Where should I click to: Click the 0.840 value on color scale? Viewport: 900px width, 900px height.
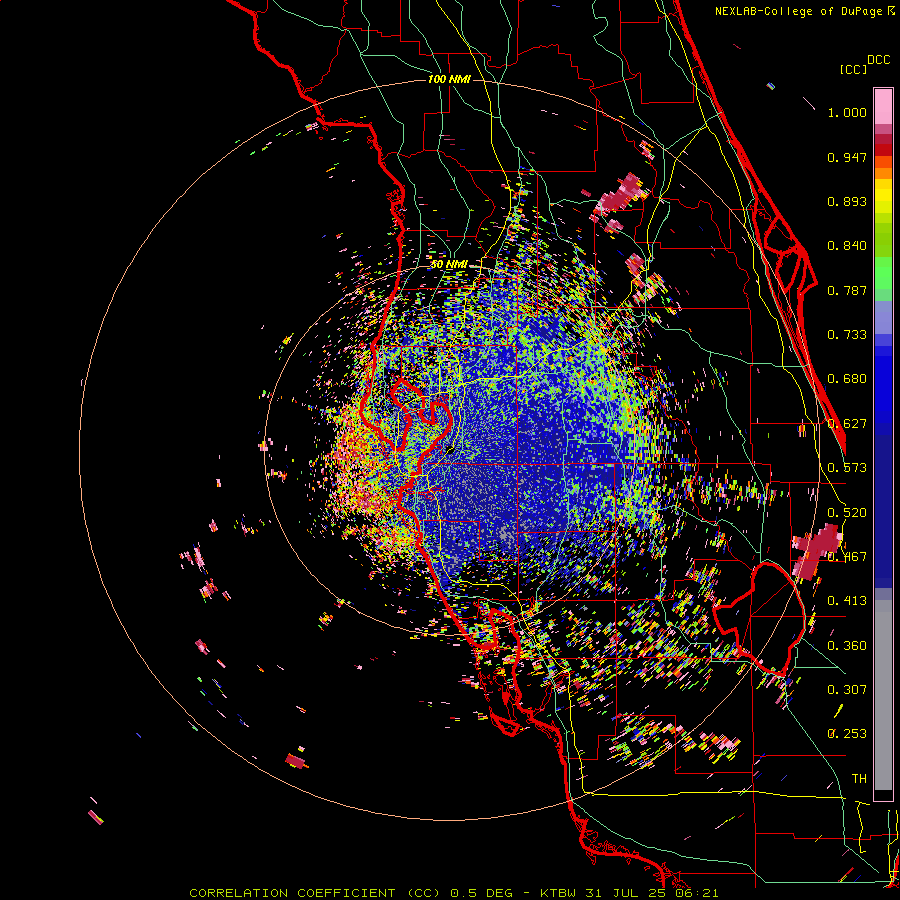pos(847,246)
